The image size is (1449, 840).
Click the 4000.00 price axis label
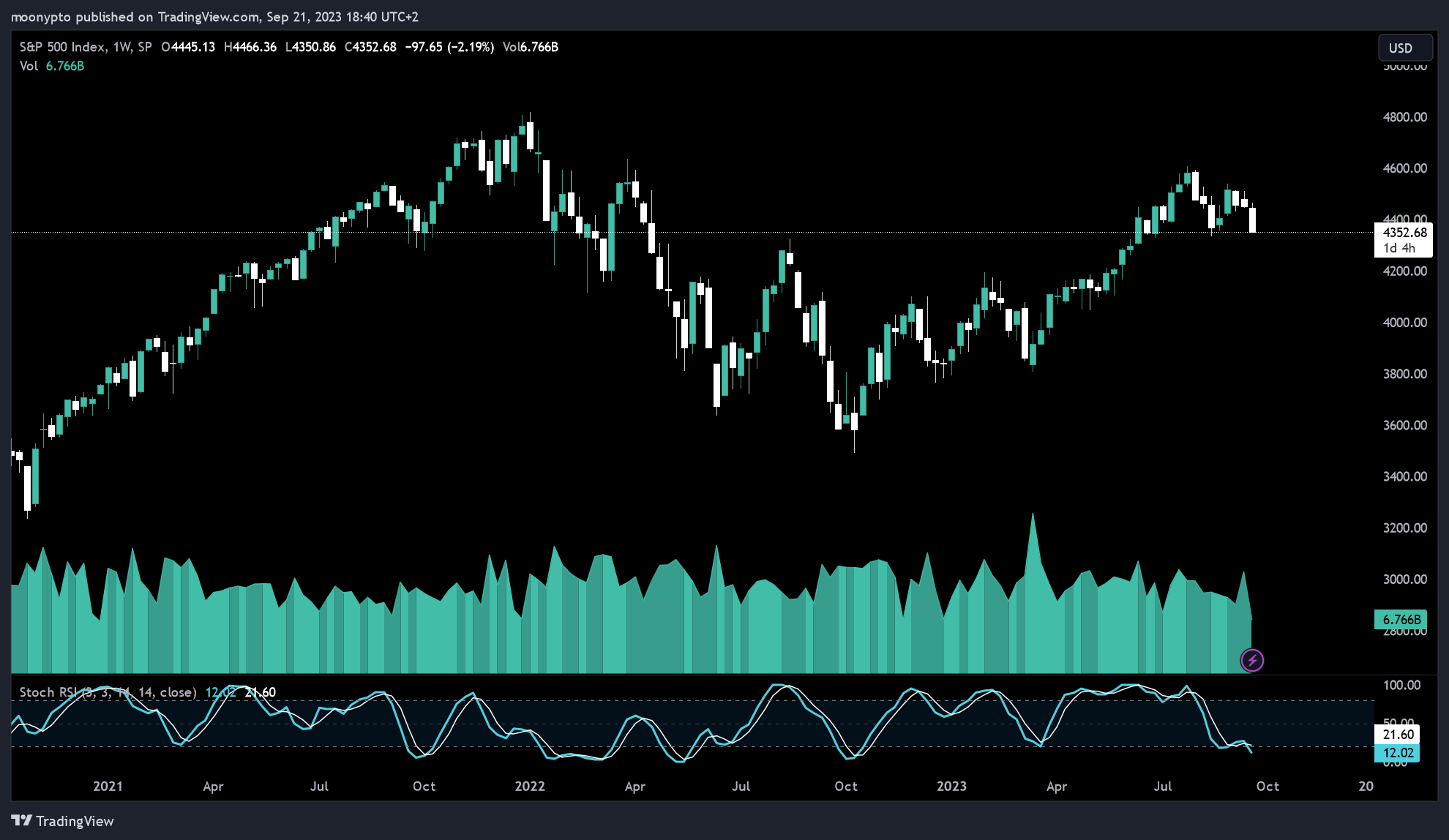pos(1404,323)
